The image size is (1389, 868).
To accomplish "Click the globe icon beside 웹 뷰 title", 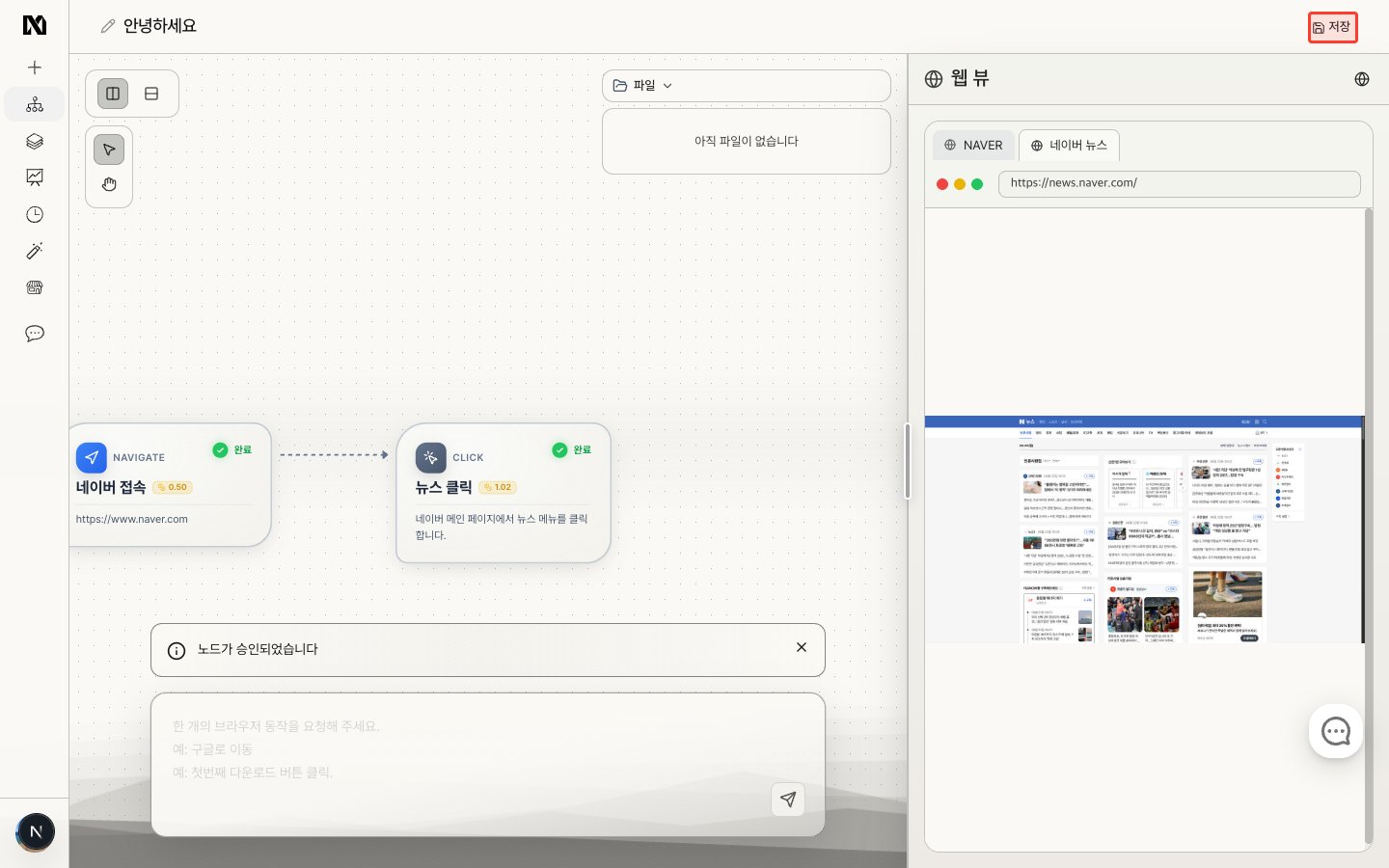I will [934, 79].
